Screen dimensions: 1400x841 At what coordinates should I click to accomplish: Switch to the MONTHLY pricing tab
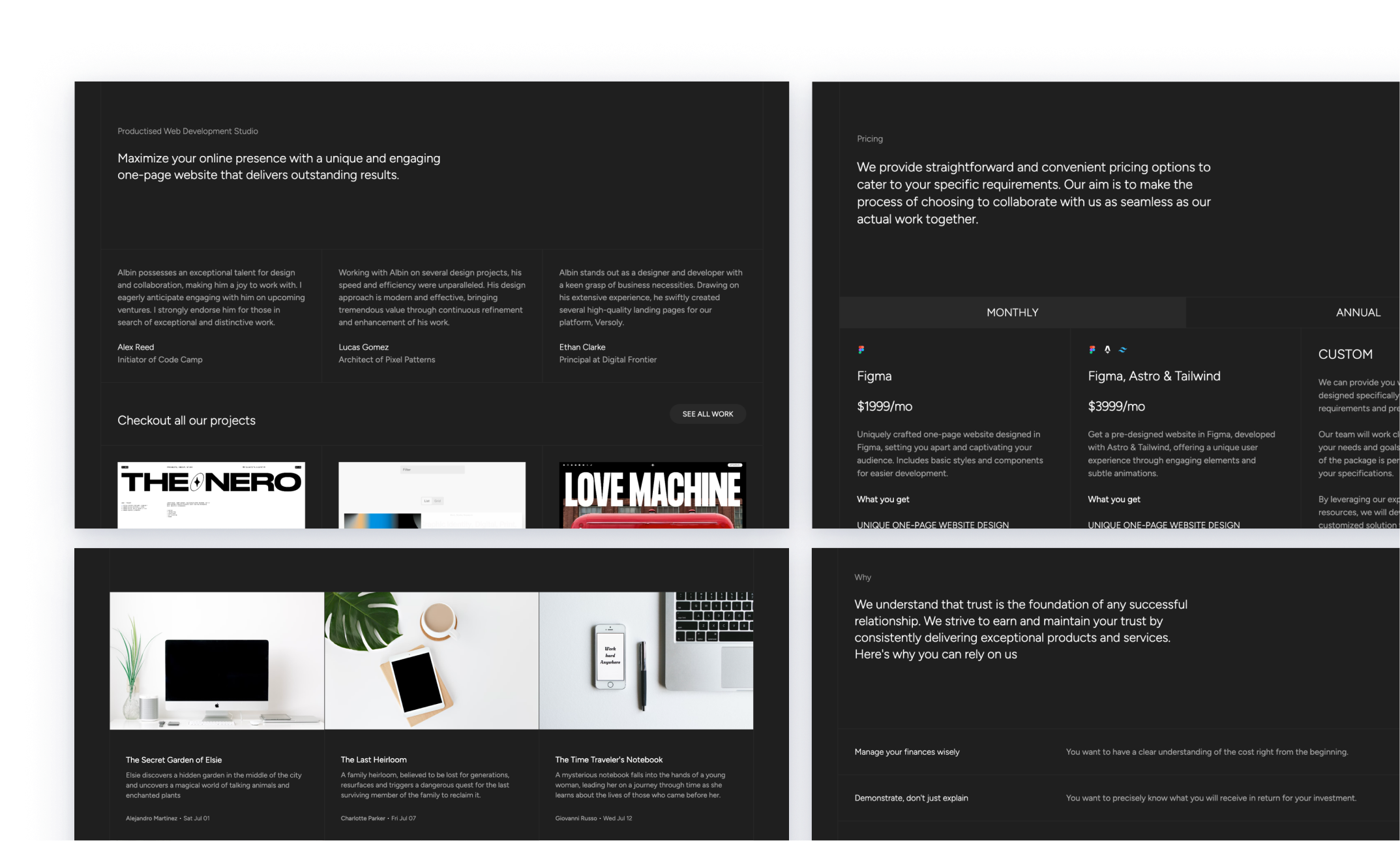click(x=1012, y=313)
